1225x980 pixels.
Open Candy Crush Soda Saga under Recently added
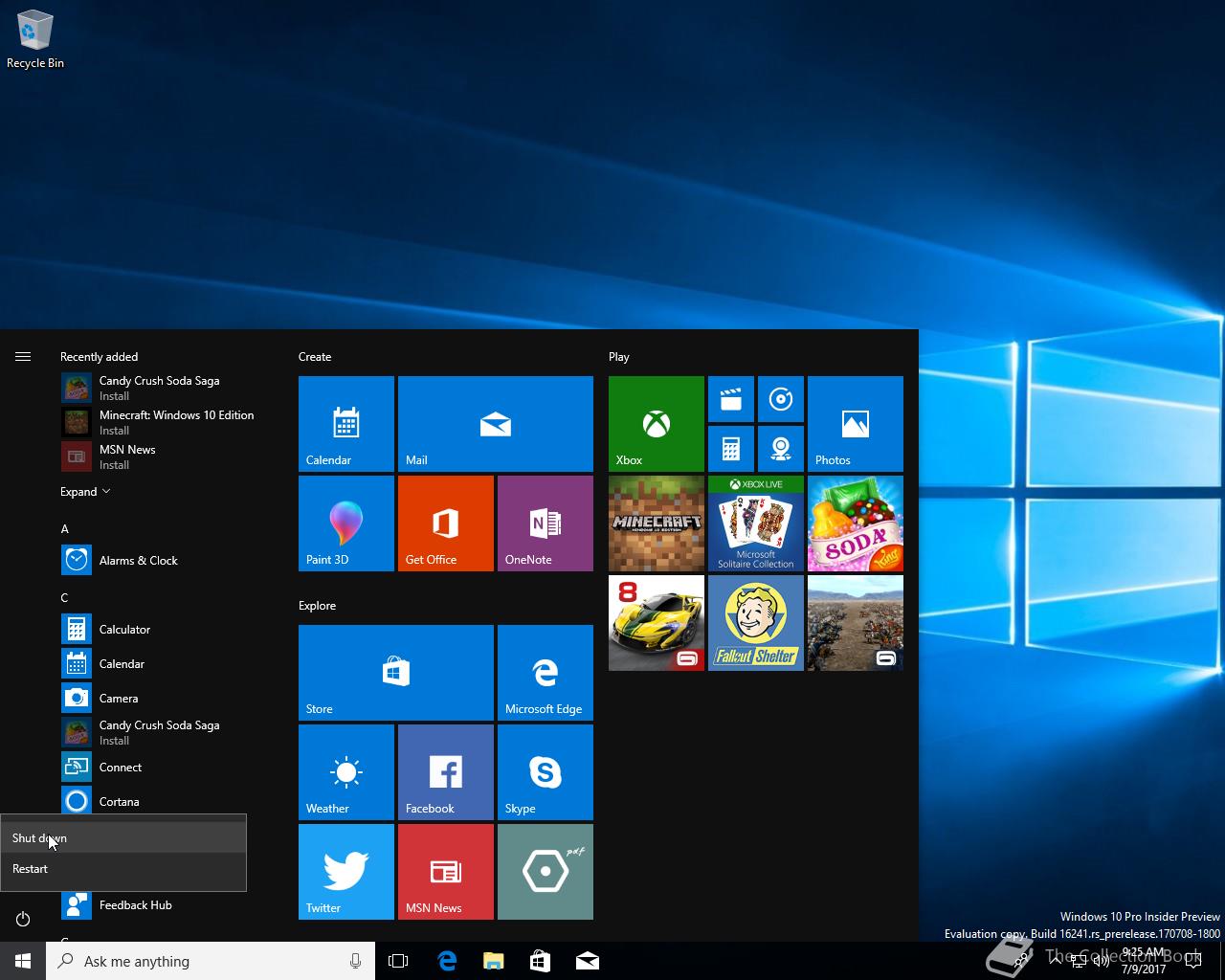click(163, 388)
